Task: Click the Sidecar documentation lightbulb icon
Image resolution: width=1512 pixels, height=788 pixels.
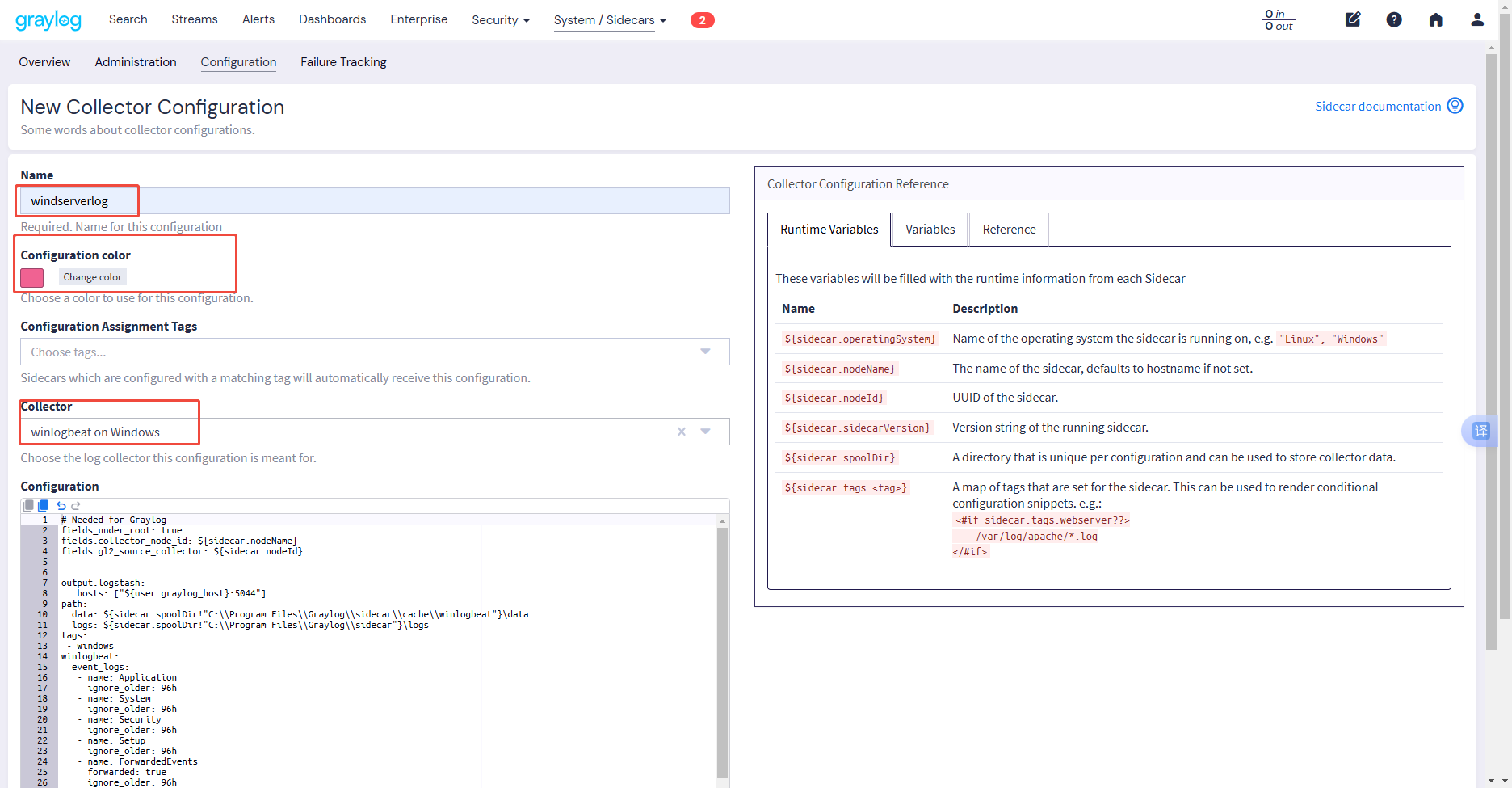Action: [1455, 106]
